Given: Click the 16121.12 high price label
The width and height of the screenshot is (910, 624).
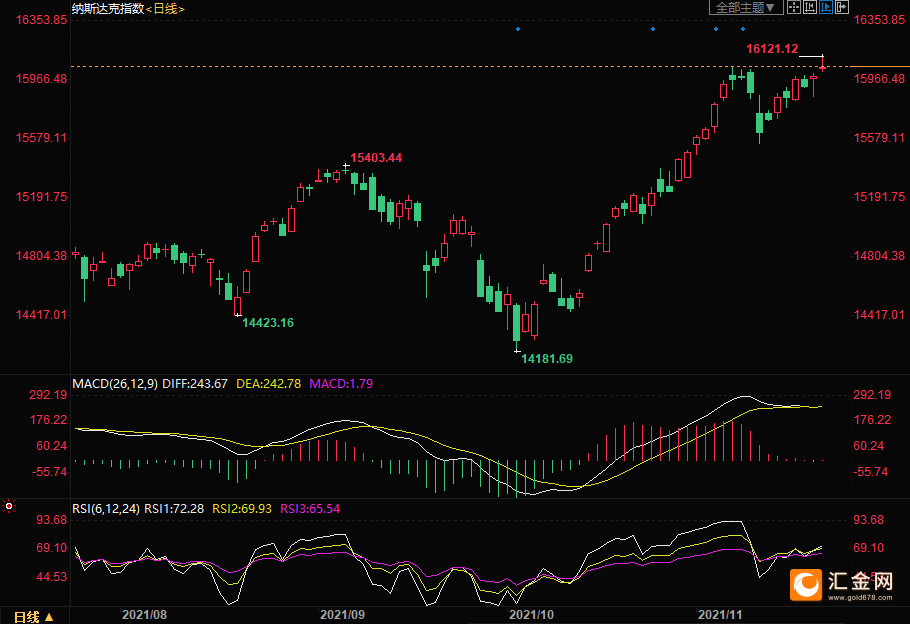Looking at the screenshot, I should coord(772,49).
